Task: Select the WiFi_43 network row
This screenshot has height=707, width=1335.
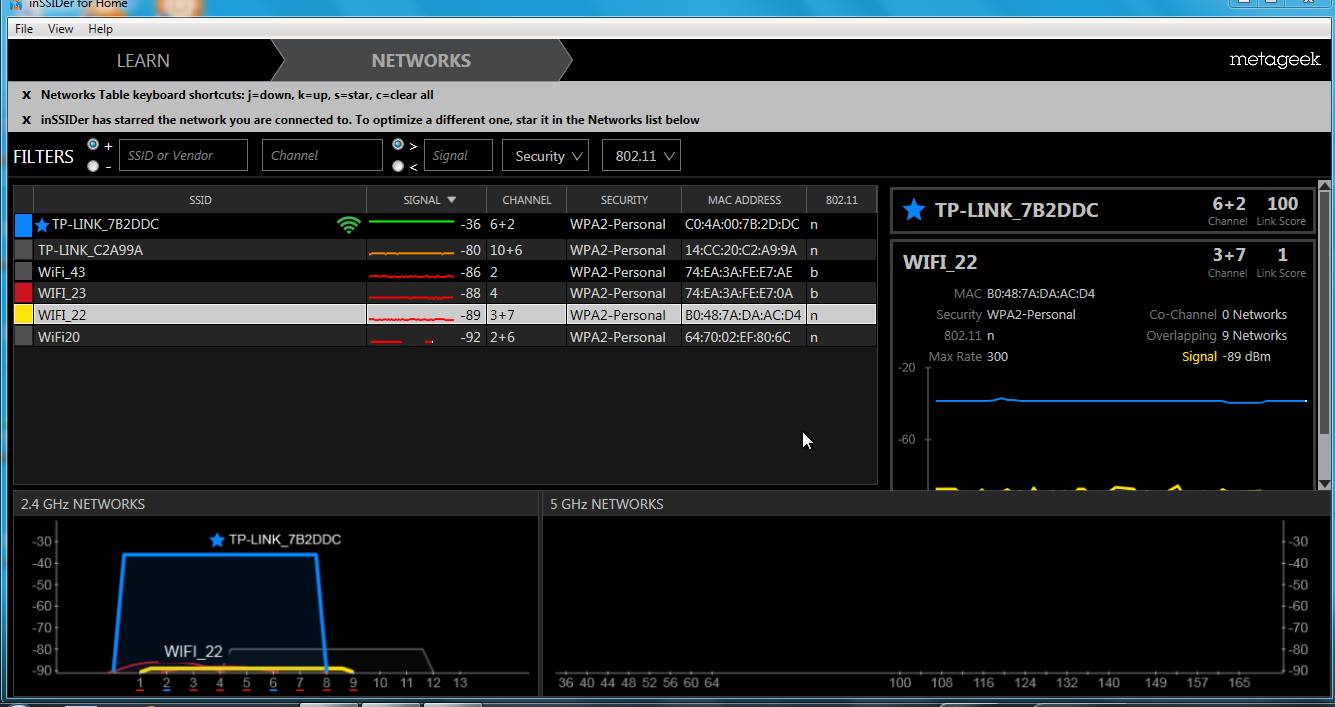Action: [x=445, y=272]
